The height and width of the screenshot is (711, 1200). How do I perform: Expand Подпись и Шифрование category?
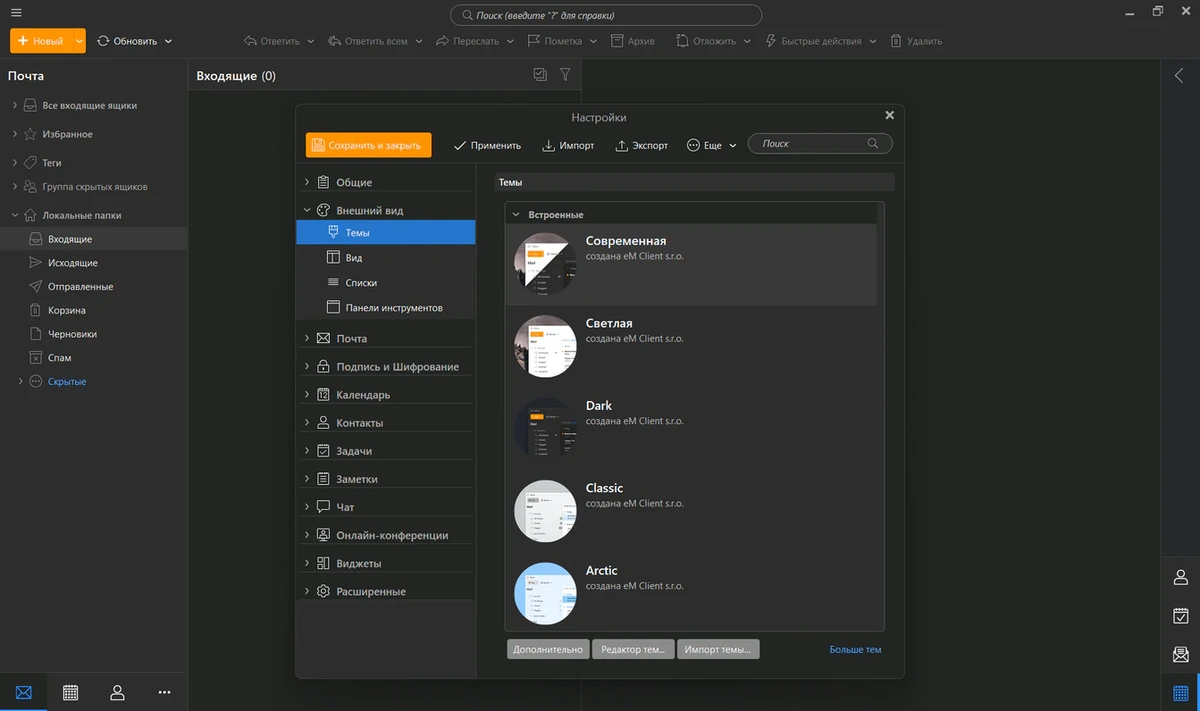[x=307, y=367]
